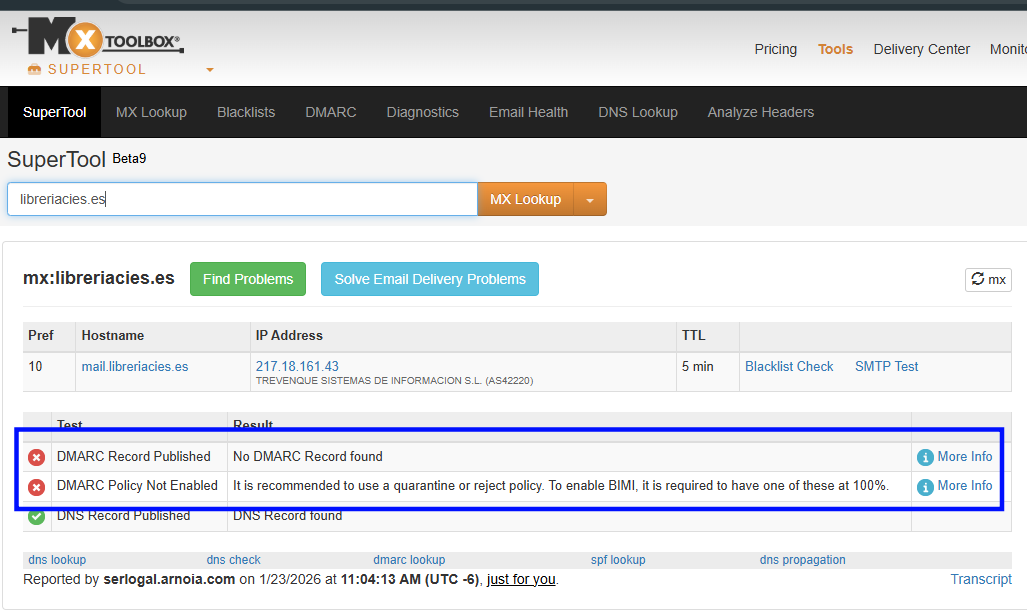Click the dns propagation link
Viewport: 1027px width, 613px height.
coord(802,560)
